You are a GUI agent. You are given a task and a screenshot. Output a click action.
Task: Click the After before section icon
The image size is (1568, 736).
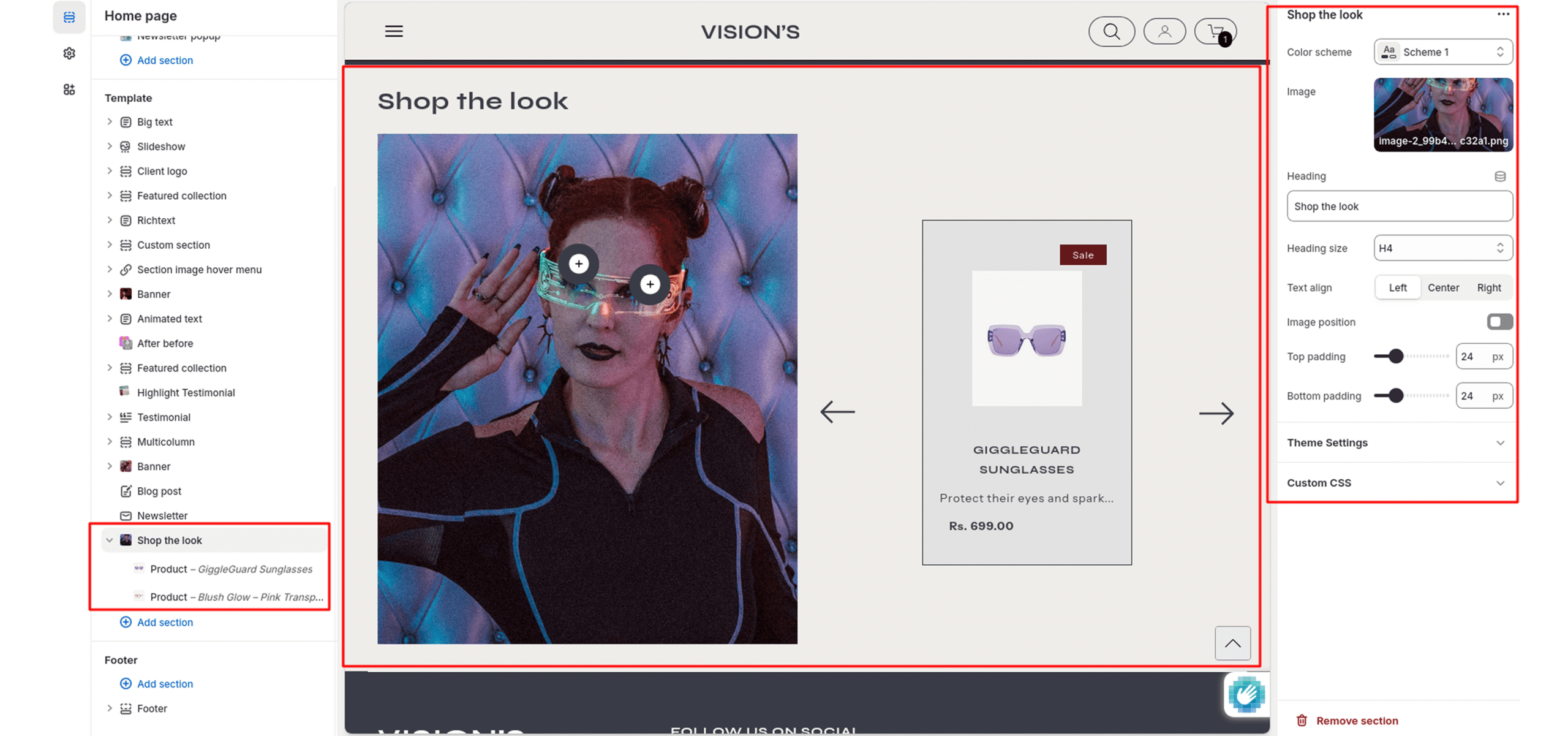click(125, 343)
